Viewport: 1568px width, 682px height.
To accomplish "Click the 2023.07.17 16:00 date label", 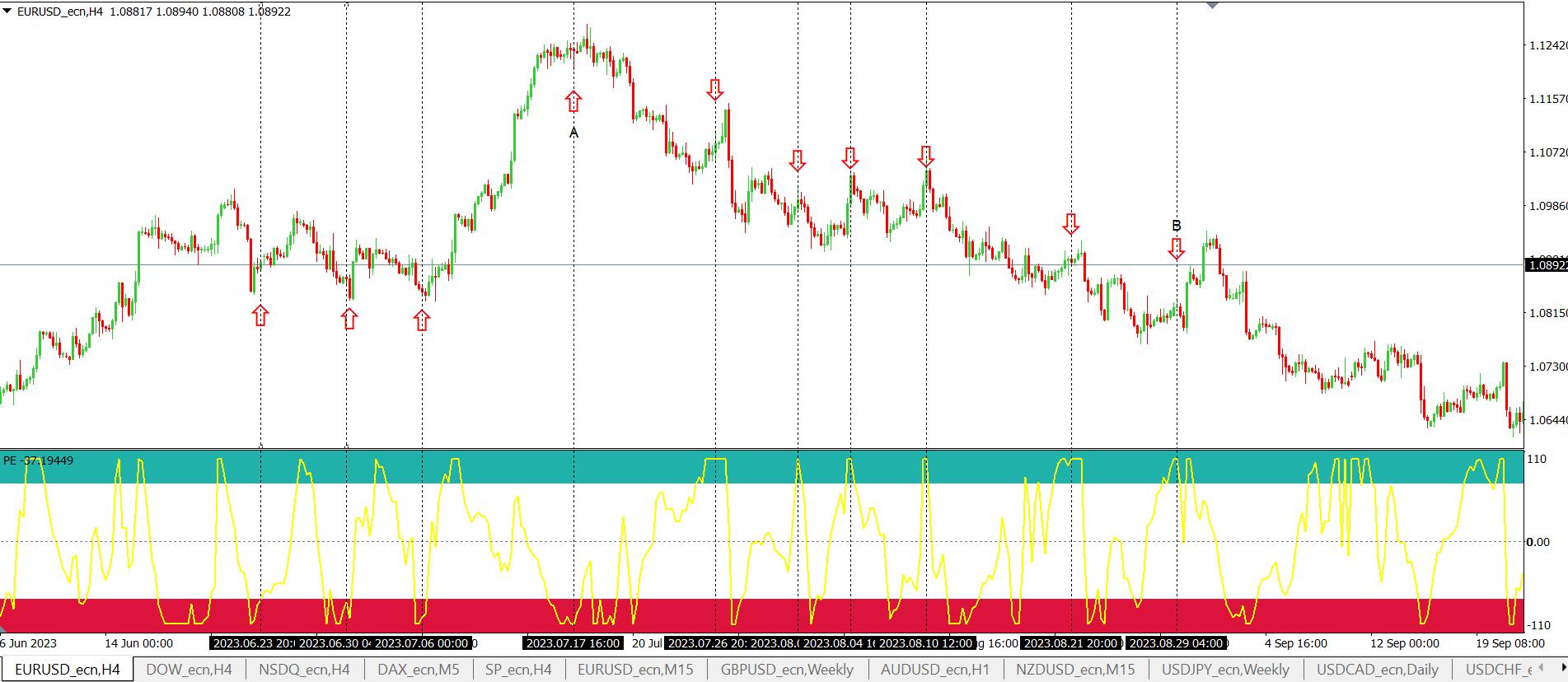I will [573, 643].
